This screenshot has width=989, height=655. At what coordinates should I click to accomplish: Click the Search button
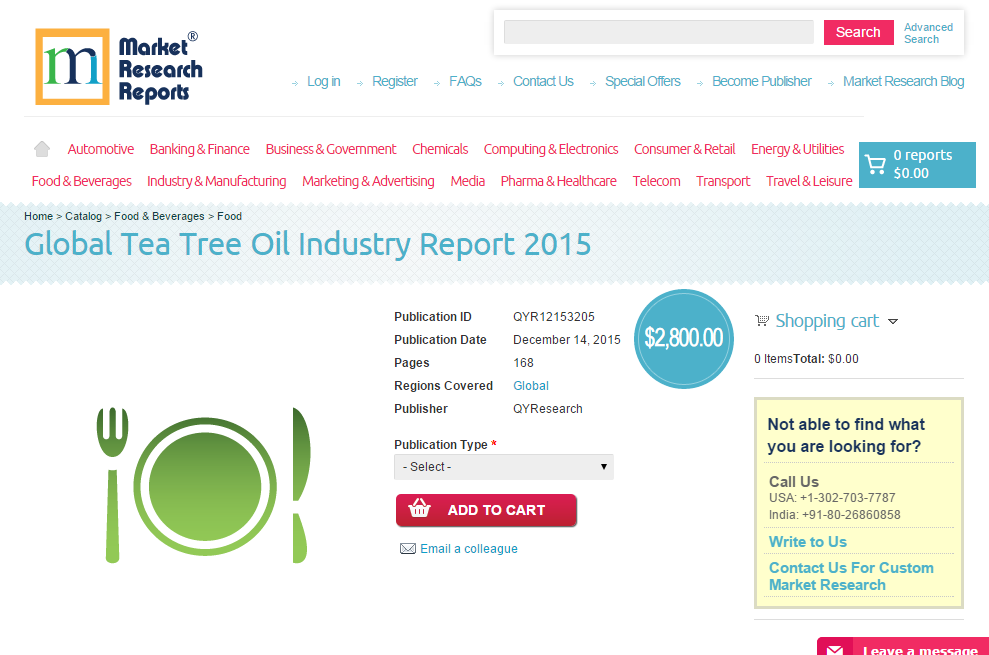(857, 32)
